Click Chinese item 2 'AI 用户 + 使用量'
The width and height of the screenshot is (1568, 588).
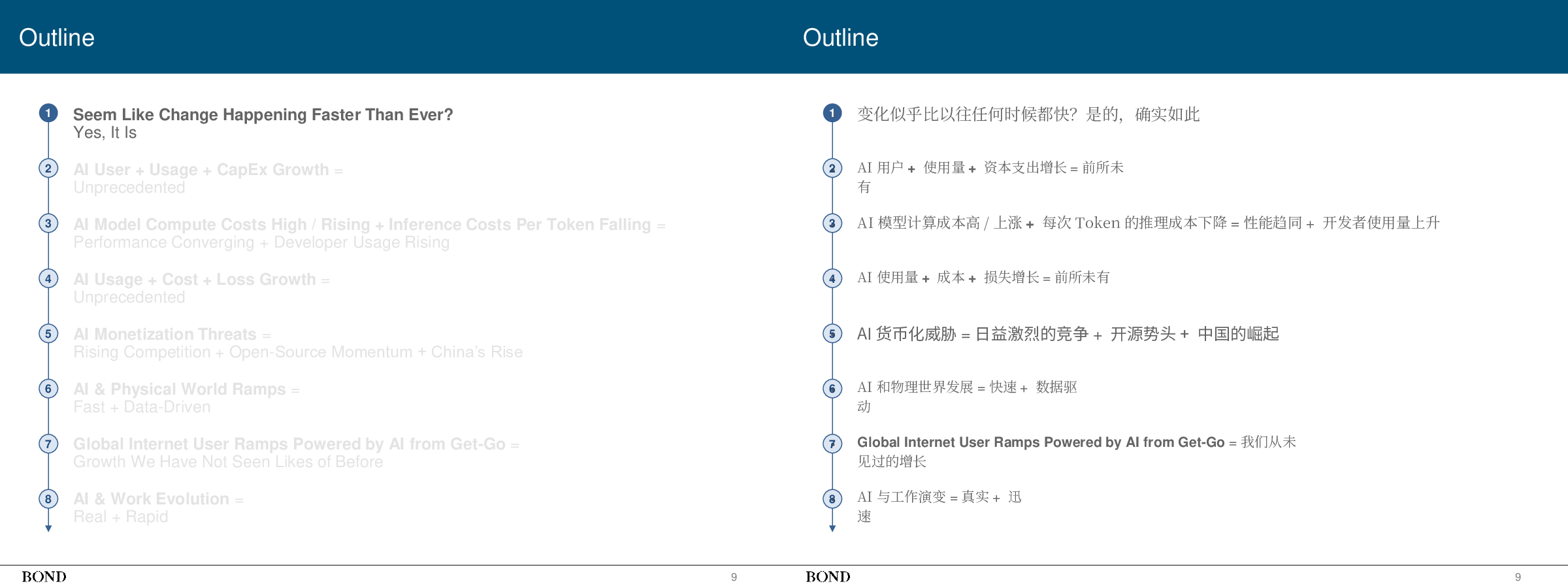point(911,168)
